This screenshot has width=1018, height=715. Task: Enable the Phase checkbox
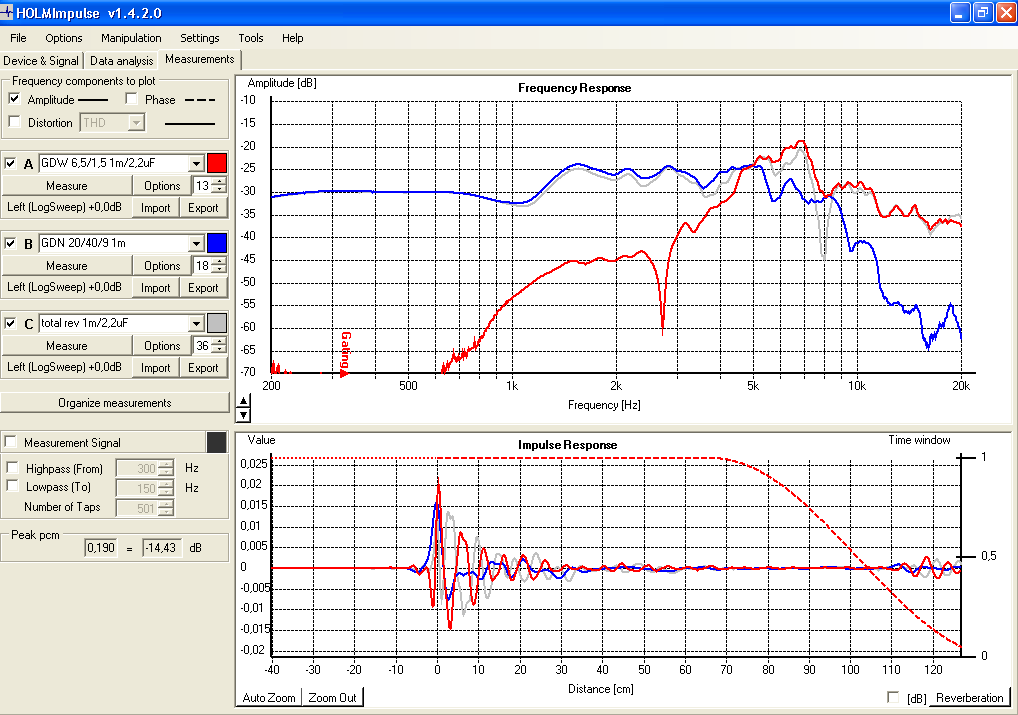(131, 99)
